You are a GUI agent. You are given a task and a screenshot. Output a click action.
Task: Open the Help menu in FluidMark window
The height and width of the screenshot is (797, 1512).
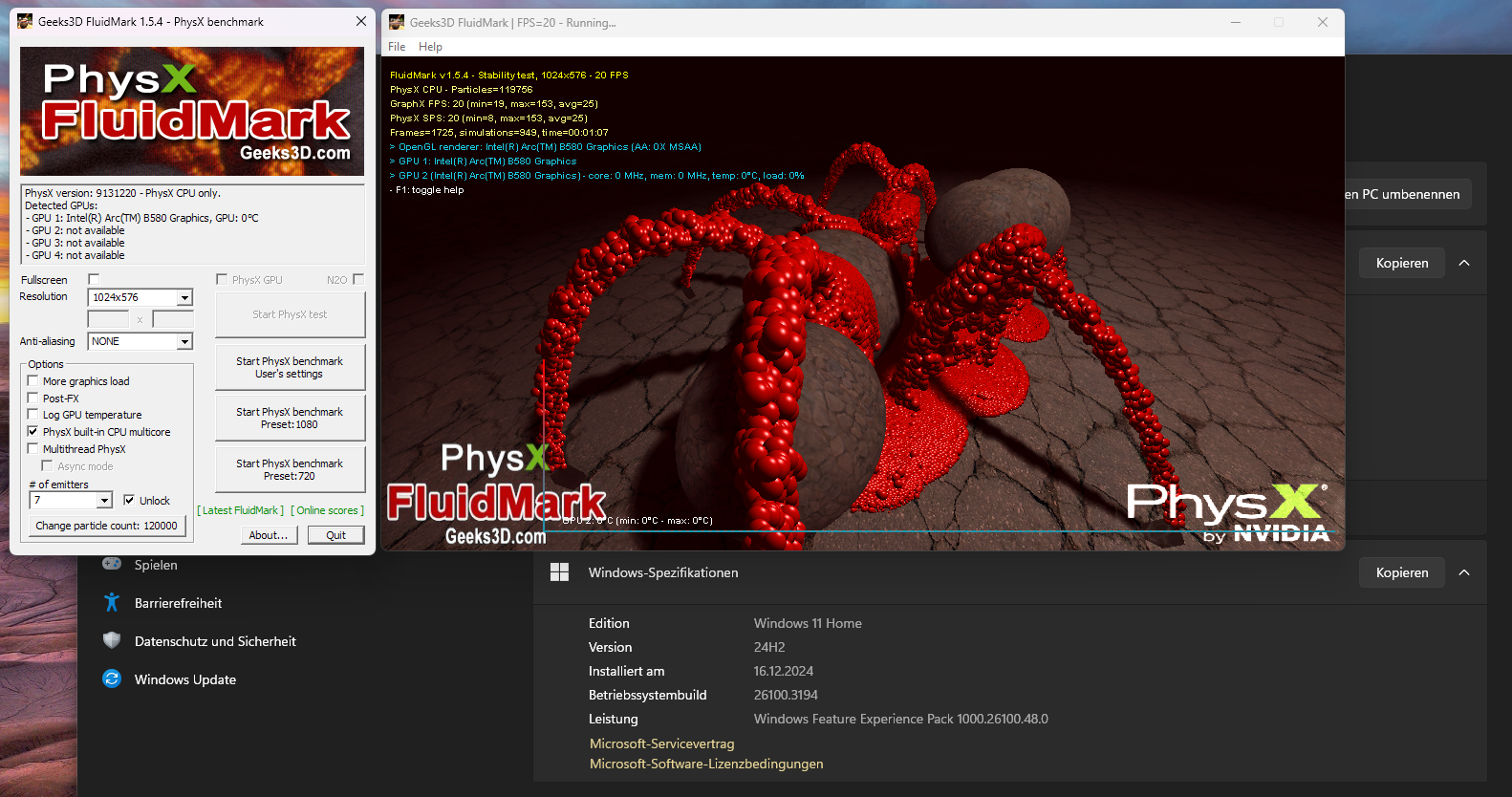(x=430, y=47)
